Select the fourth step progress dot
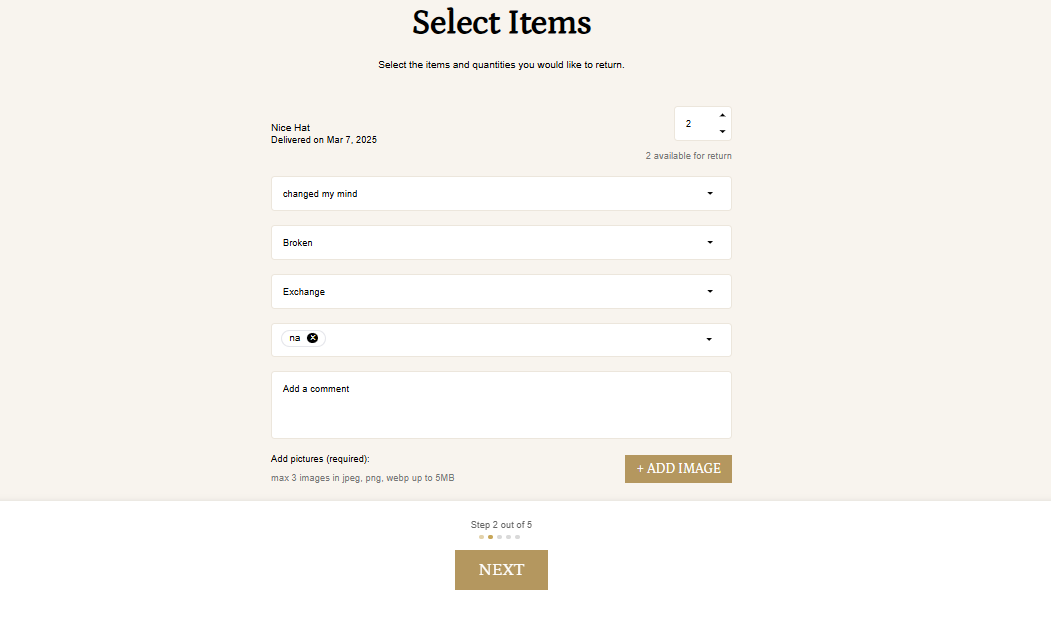The height and width of the screenshot is (632, 1051). point(509,537)
